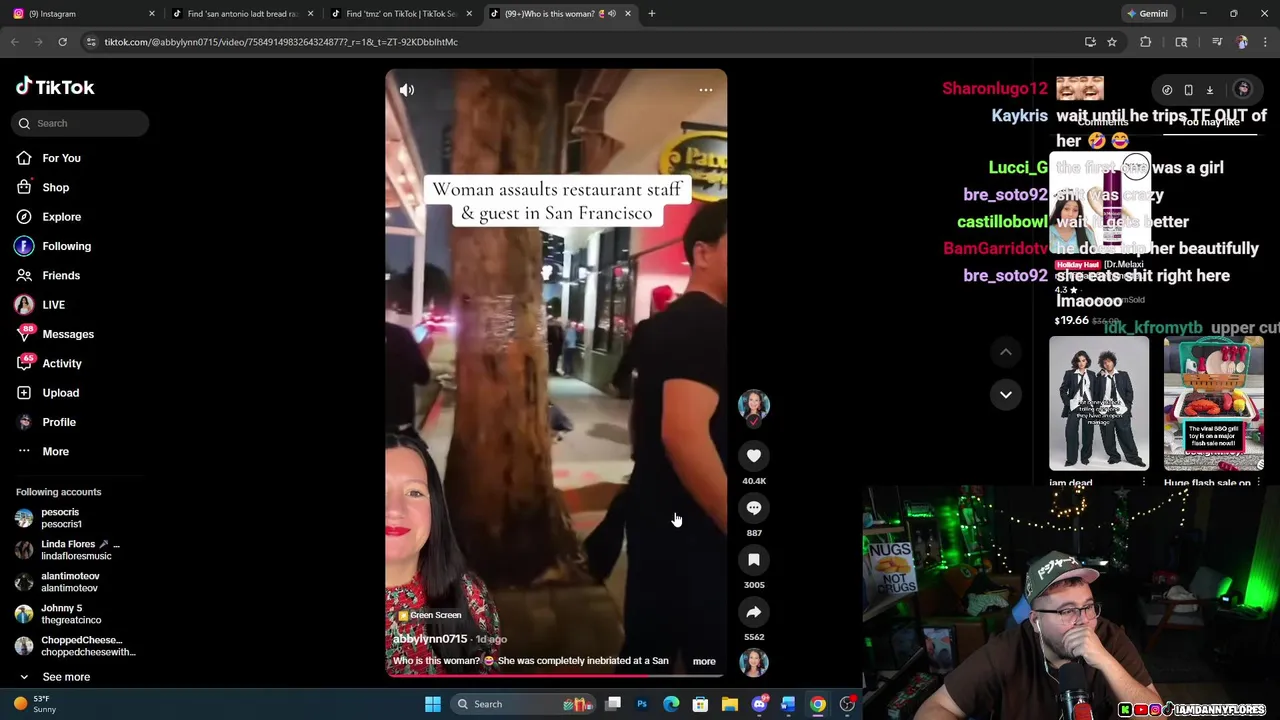Go to the previous video arrow
The height and width of the screenshot is (720, 1280).
(x=1006, y=352)
